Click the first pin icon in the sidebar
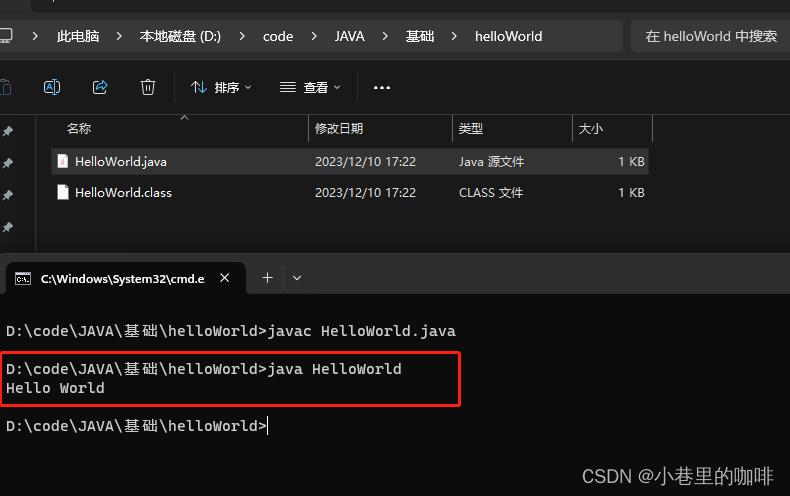Viewport: 790px width, 496px height. tap(8, 131)
